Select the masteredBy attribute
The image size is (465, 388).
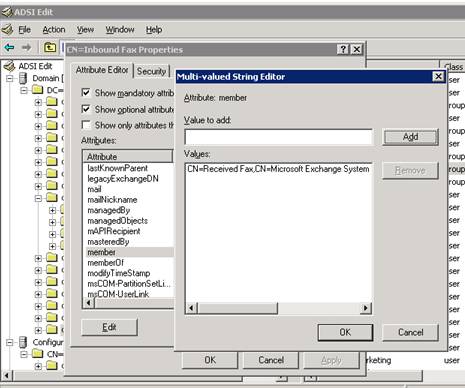pyautogui.click(x=108, y=242)
